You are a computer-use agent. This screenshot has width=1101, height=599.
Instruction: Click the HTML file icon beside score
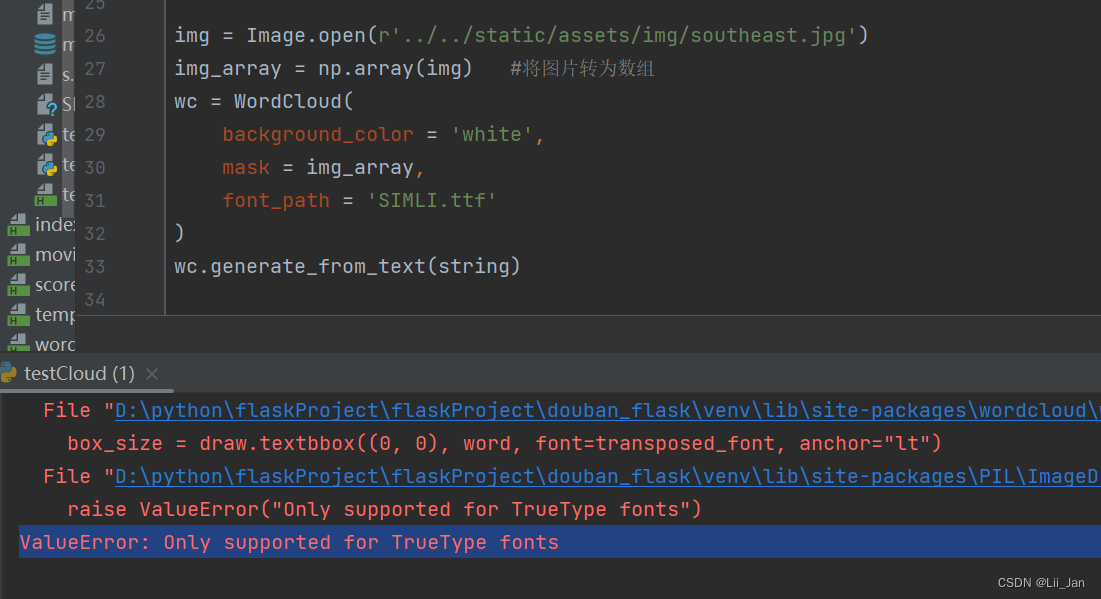click(20, 284)
